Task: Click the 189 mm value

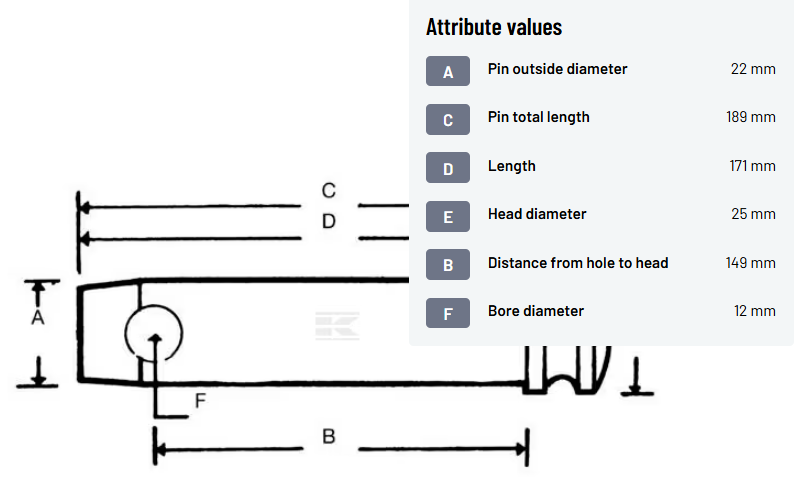Action: [x=750, y=117]
